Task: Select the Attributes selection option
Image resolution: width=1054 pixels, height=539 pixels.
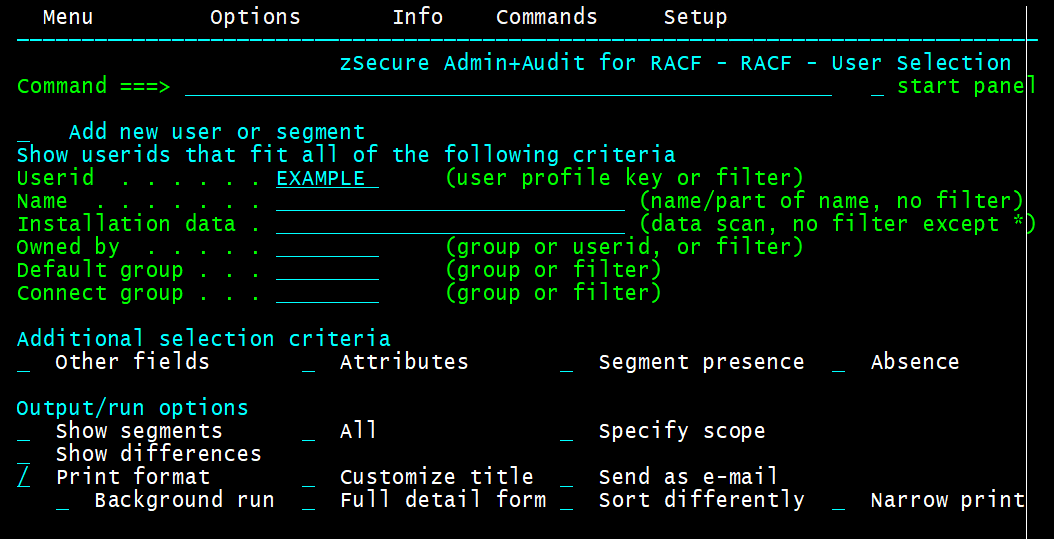Action: [309, 362]
